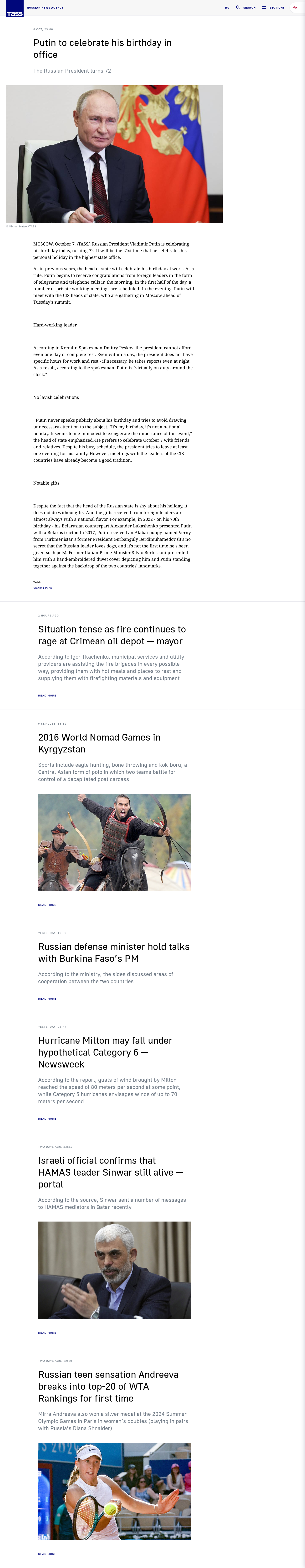Click the Andreeva tennis photo
This screenshot has width=305, height=1568.
click(114, 1491)
